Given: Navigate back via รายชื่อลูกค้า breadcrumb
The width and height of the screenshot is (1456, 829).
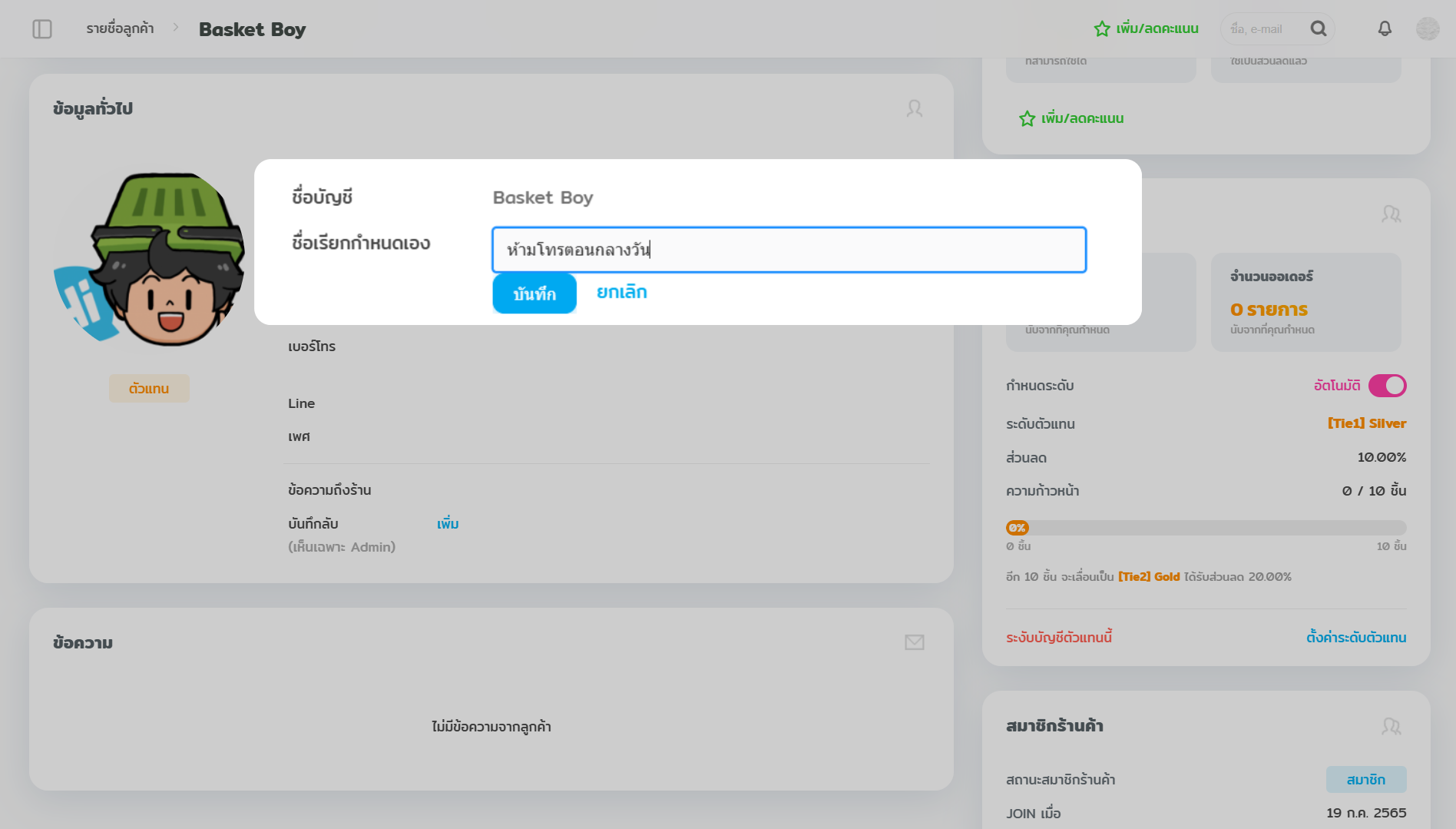Looking at the screenshot, I should 119,28.
